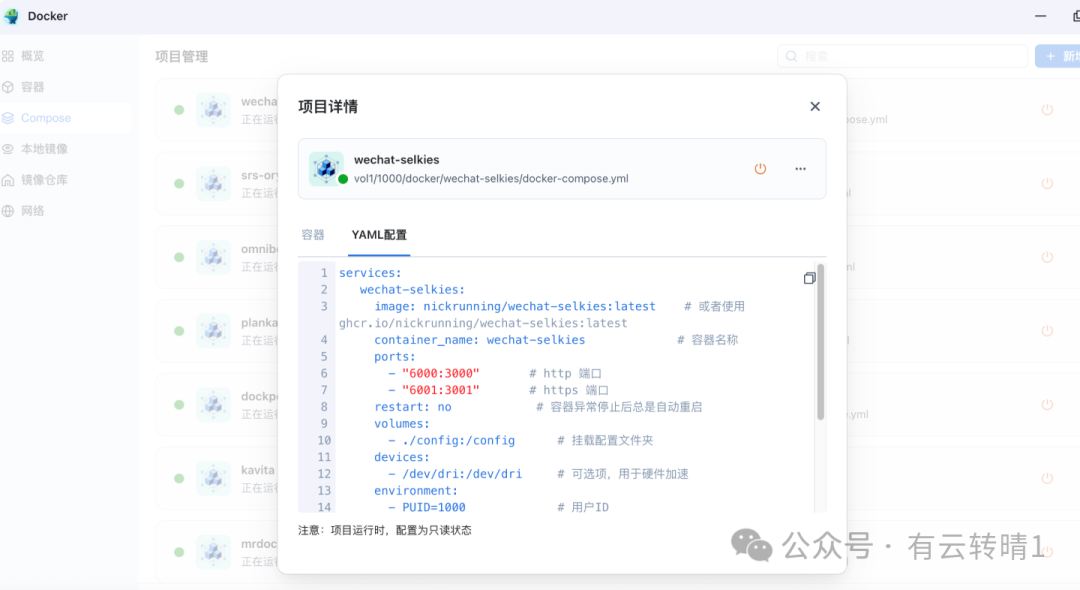Click power icon on the omnib project row
The height and width of the screenshot is (590, 1080).
[1047, 257]
